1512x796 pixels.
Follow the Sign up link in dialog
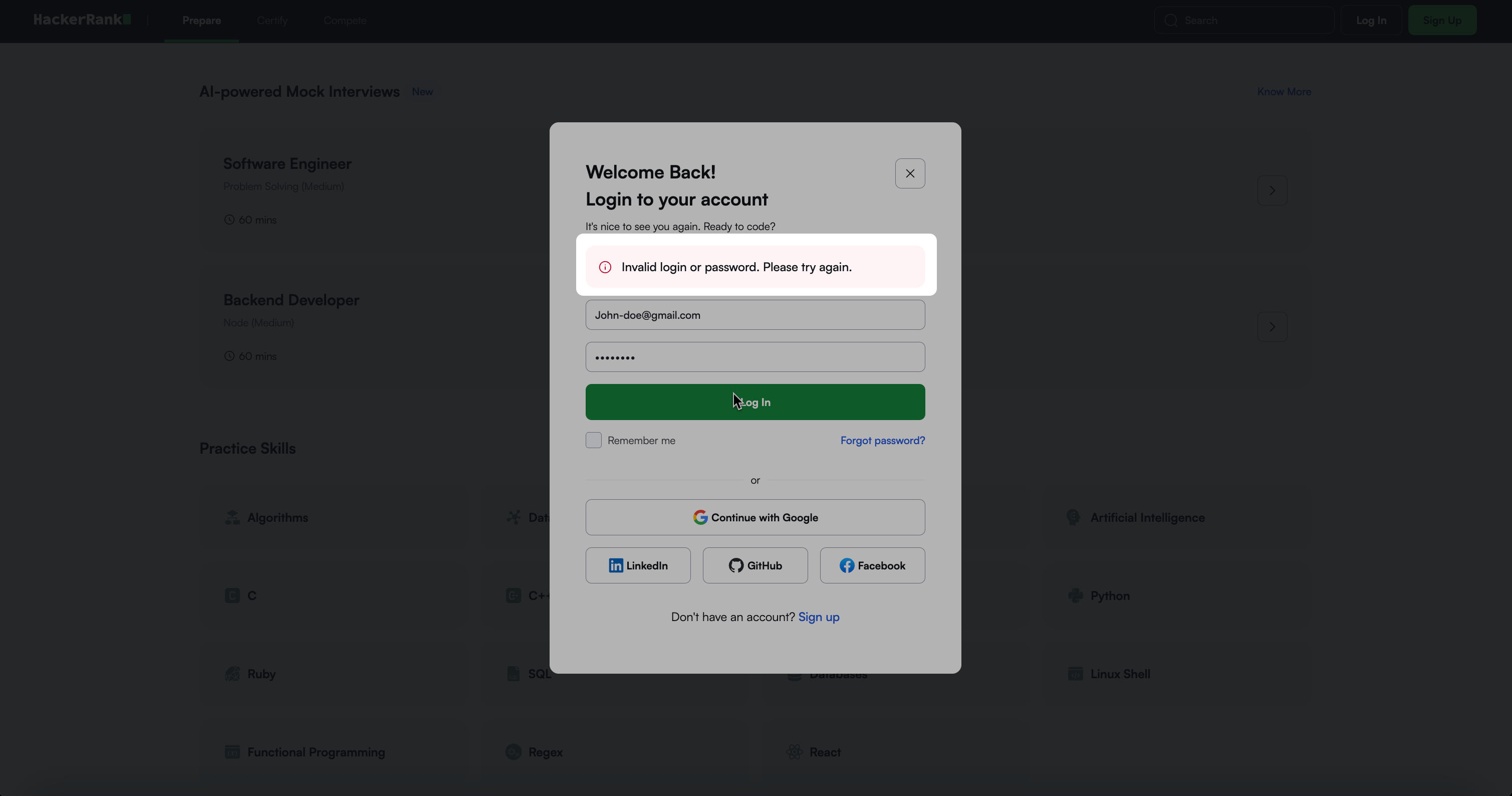819,617
